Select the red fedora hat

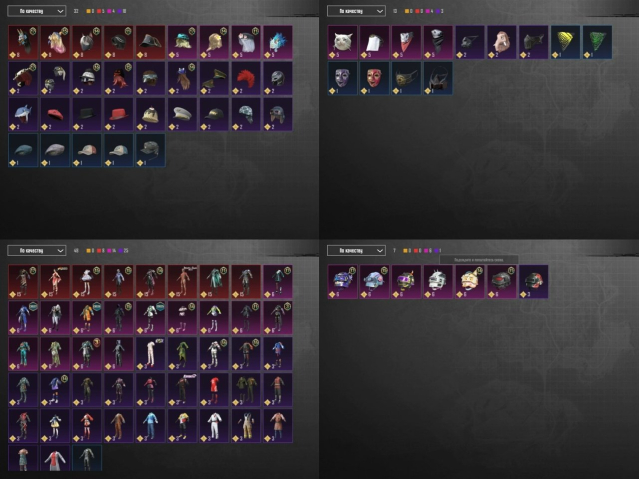pyautogui.click(x=119, y=114)
